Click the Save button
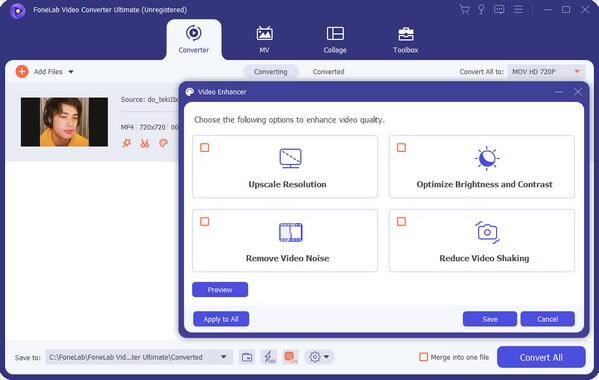The height and width of the screenshot is (380, 599). coord(490,319)
